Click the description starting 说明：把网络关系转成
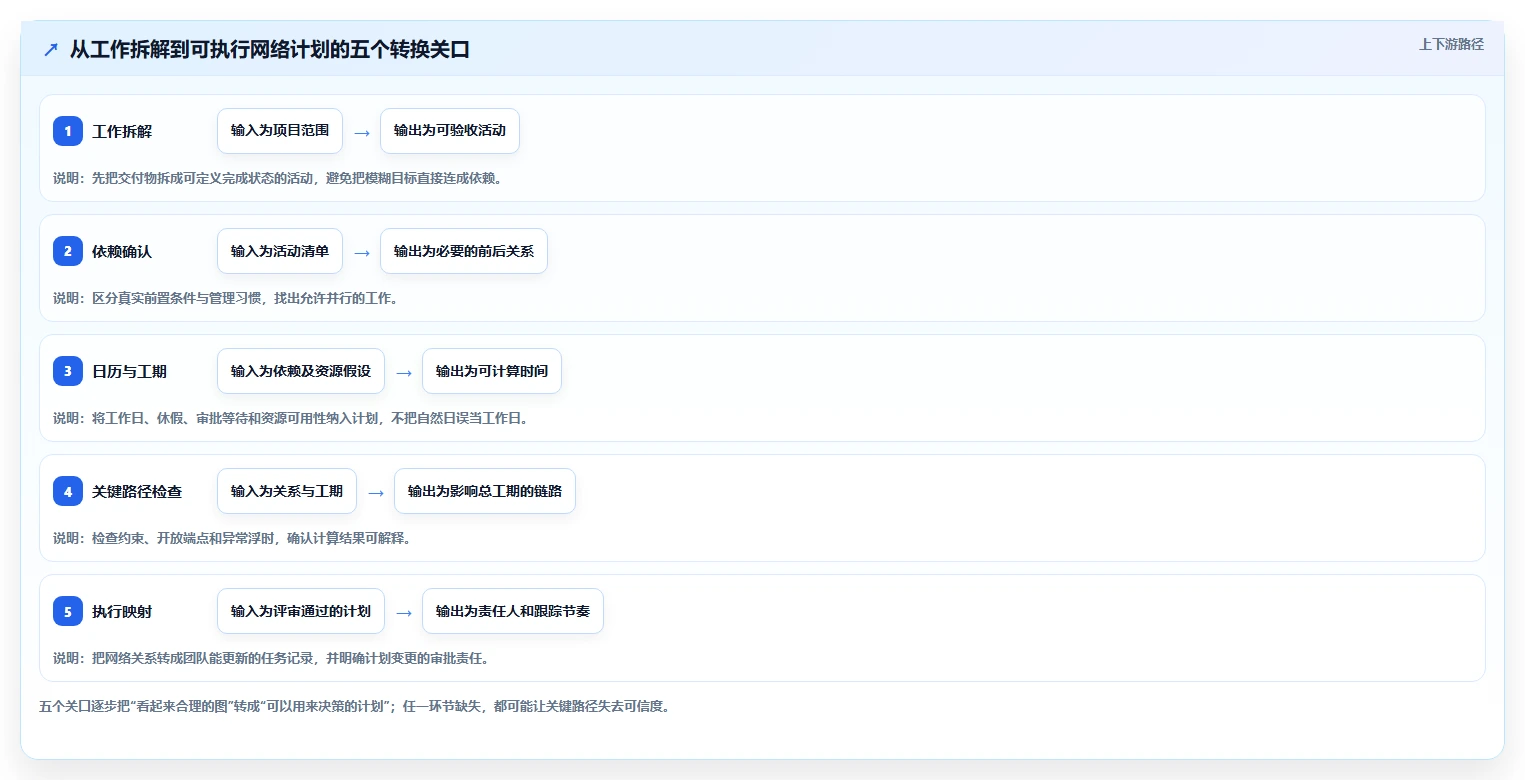The width and height of the screenshot is (1525, 780). [x=271, y=658]
